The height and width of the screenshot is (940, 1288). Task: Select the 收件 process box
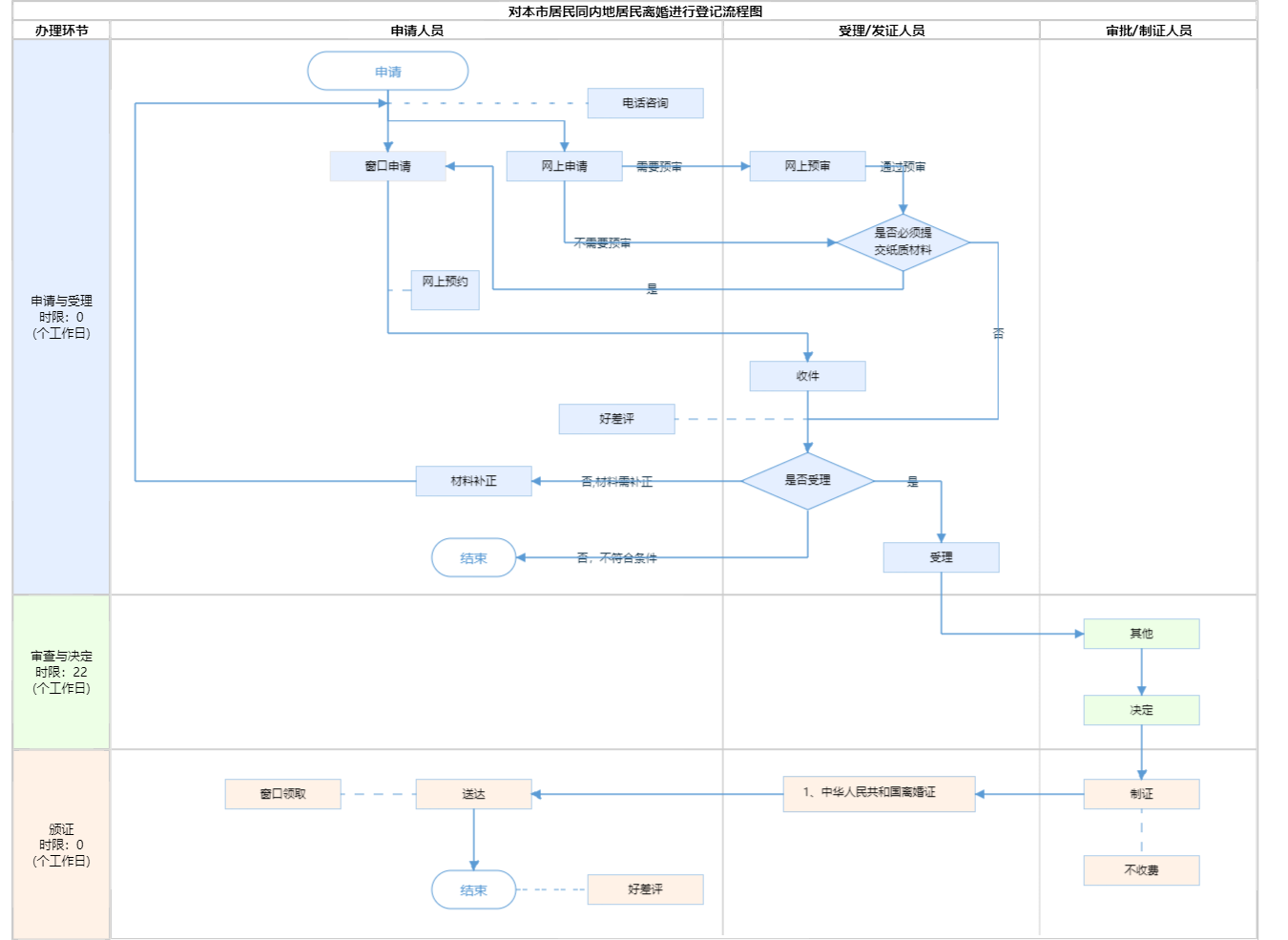click(807, 376)
